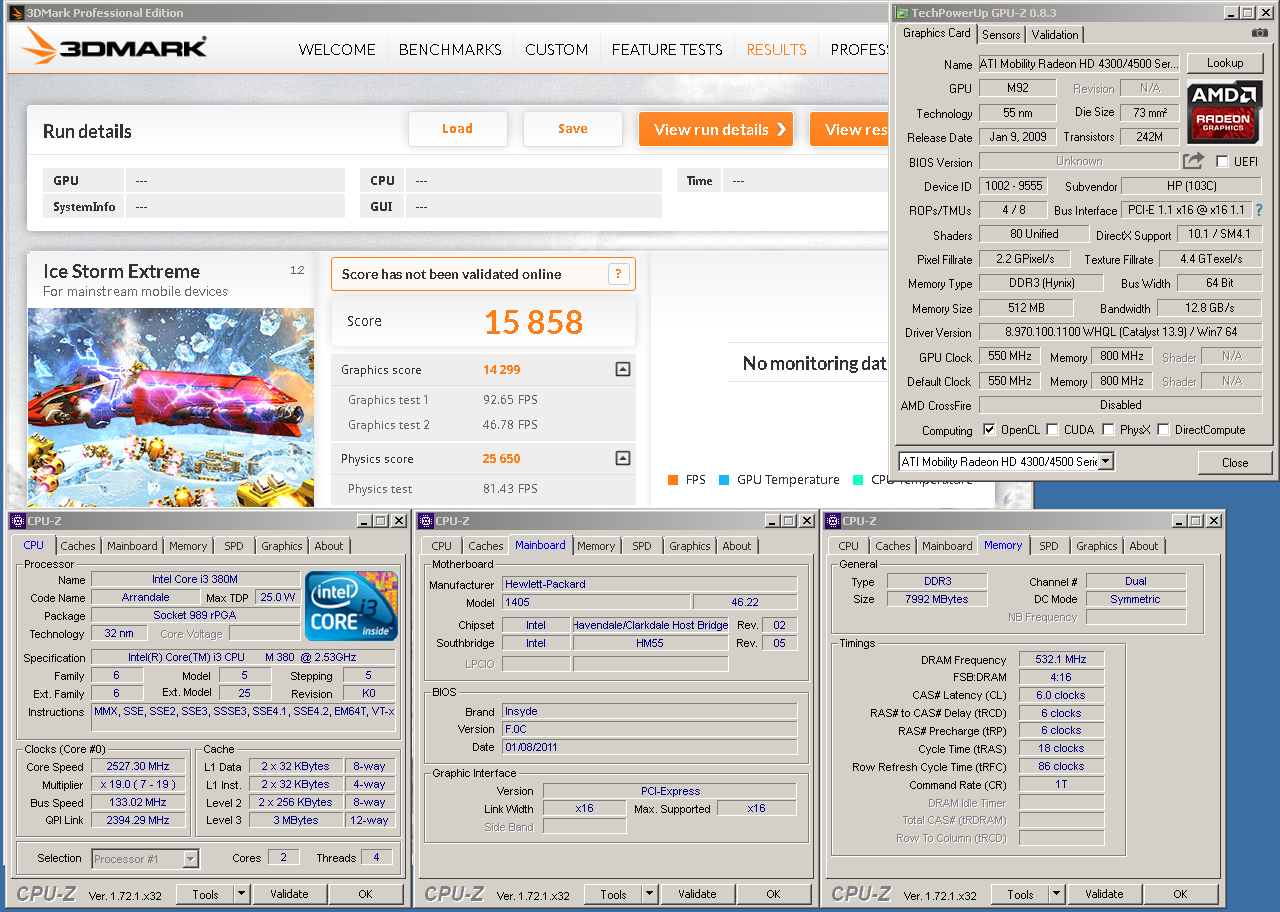Open the Tools dropdown arrow in the Memory CPU-Z window
Screen dimensions: 1280x912
pyautogui.click(x=1057, y=894)
